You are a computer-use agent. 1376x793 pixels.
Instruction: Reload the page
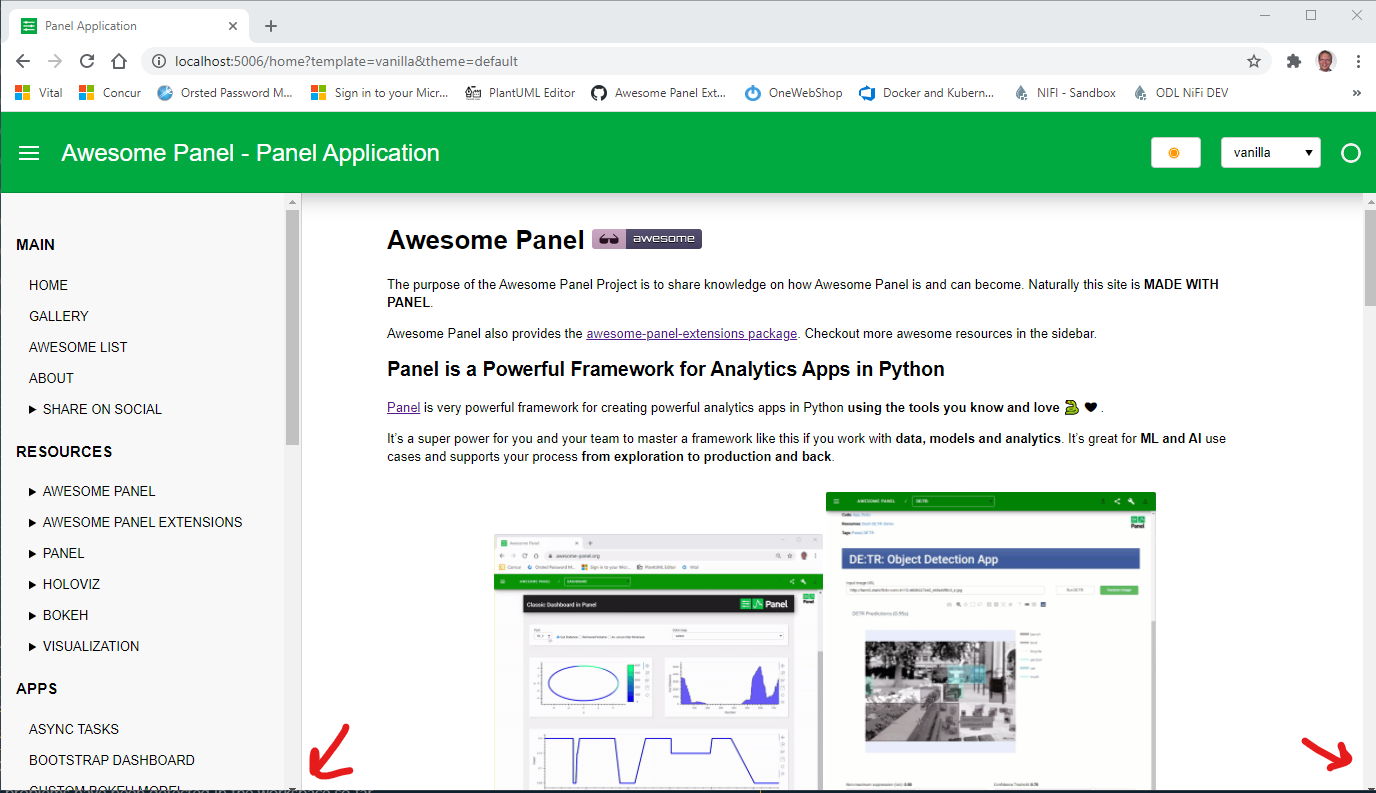pos(86,60)
